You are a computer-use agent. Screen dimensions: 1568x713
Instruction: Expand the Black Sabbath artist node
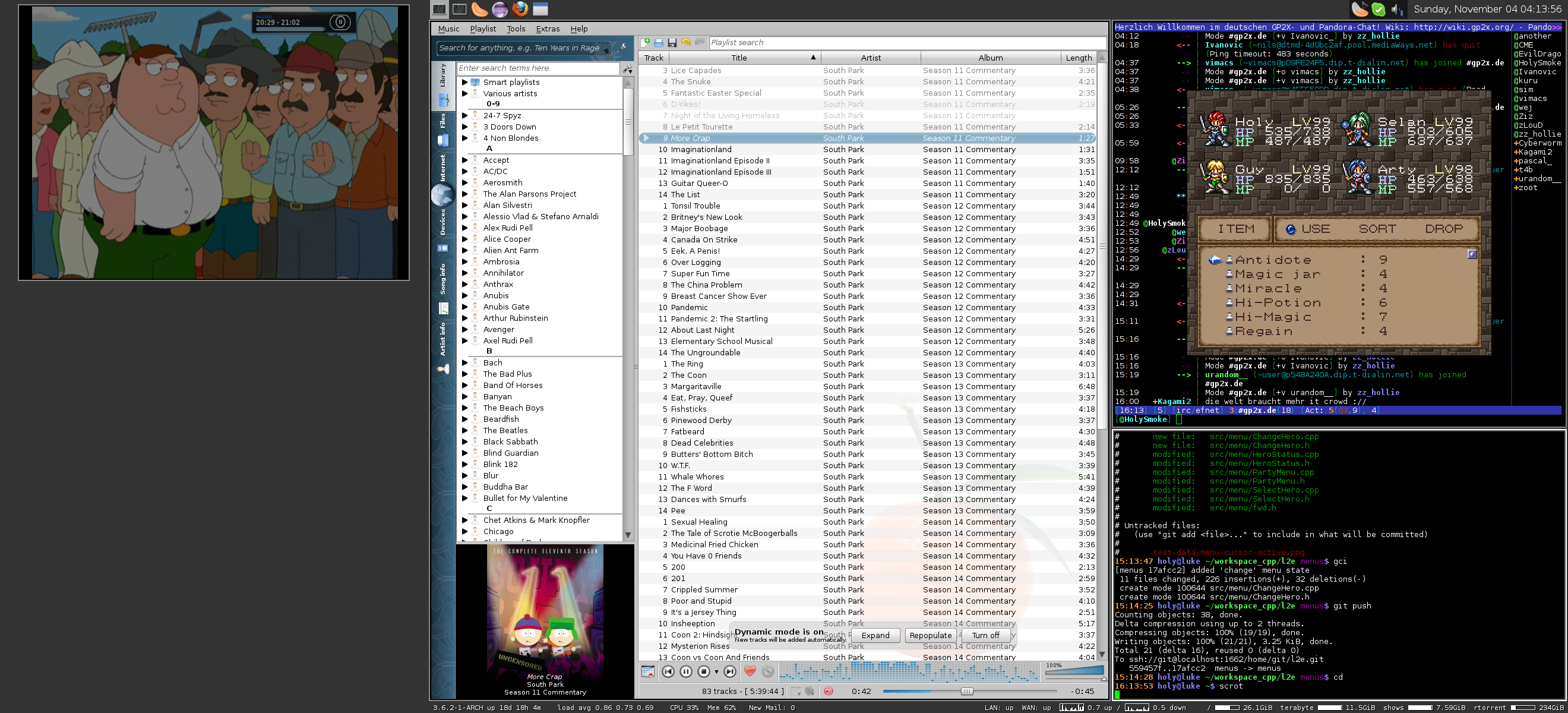coord(464,441)
